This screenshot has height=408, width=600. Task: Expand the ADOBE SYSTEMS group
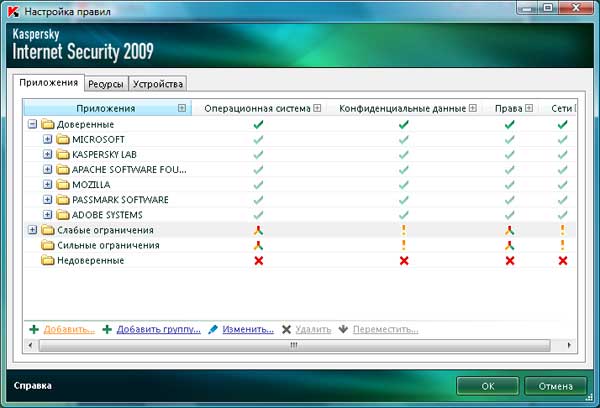click(47, 215)
